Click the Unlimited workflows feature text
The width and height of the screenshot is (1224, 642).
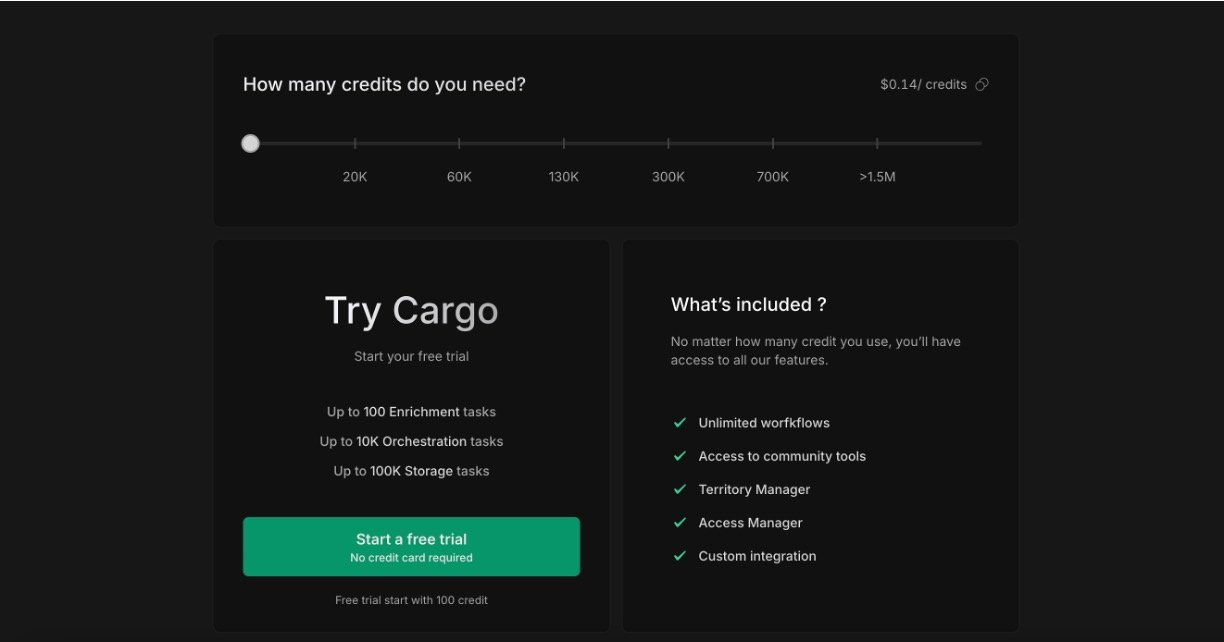pos(764,423)
